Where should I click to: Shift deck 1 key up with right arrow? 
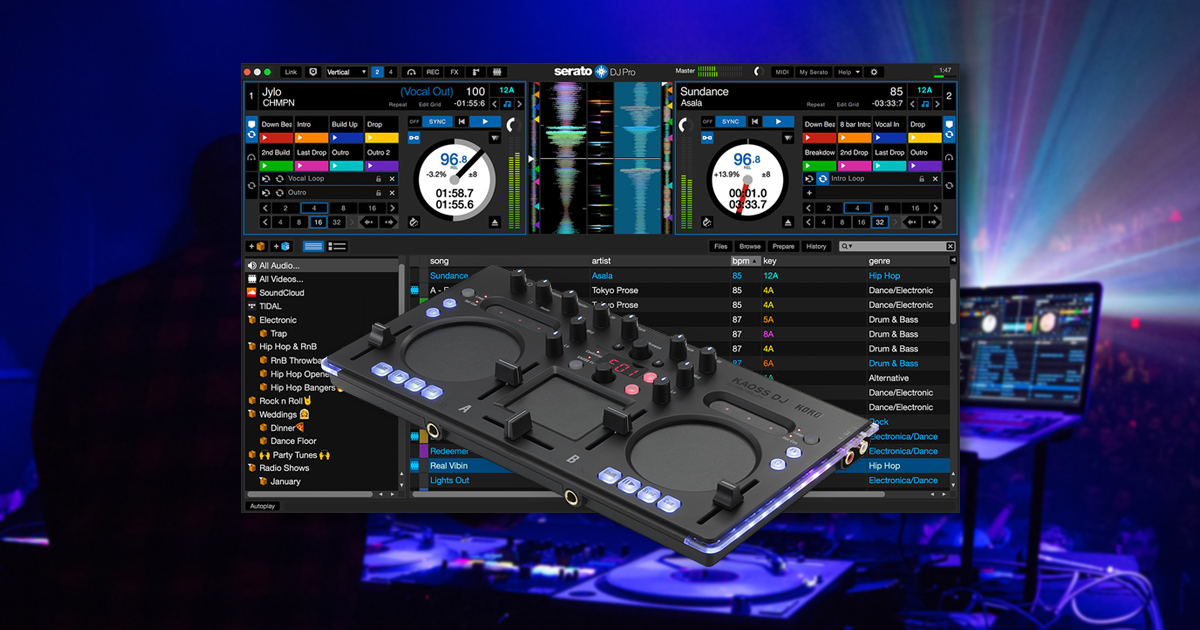tap(520, 104)
